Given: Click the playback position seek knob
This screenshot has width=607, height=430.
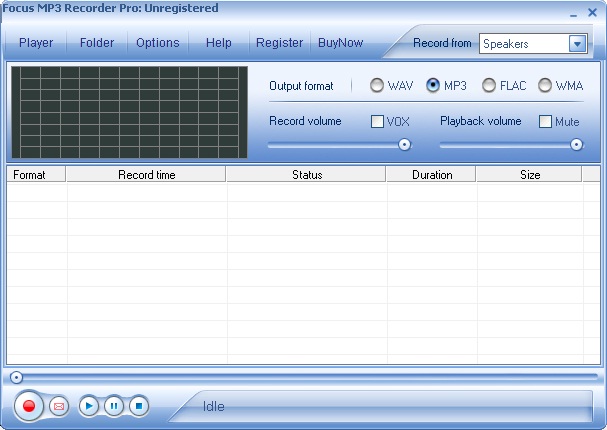Looking at the screenshot, I should (16, 377).
